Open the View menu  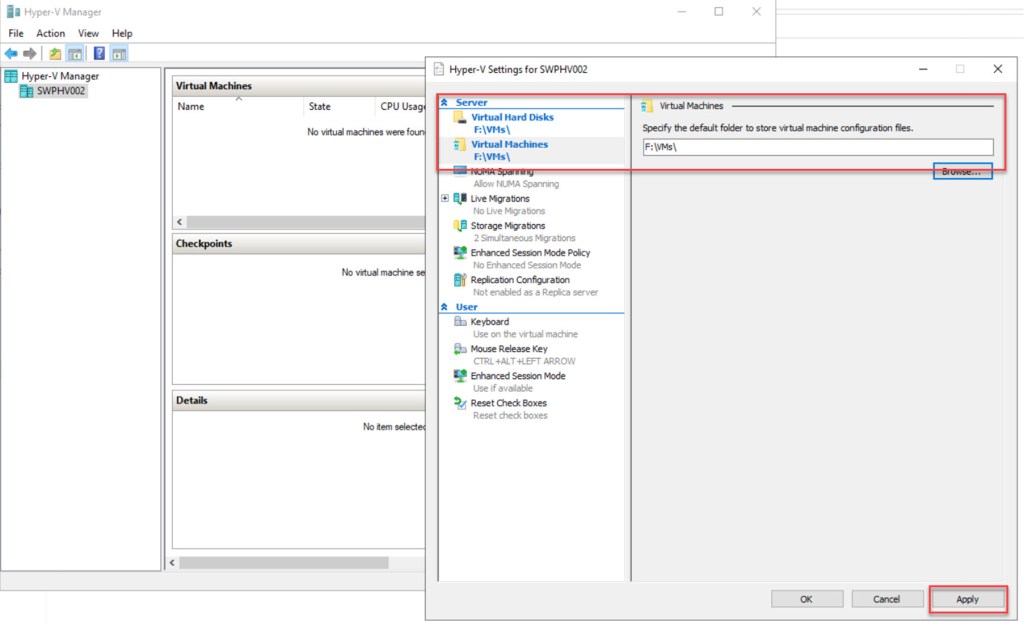88,33
